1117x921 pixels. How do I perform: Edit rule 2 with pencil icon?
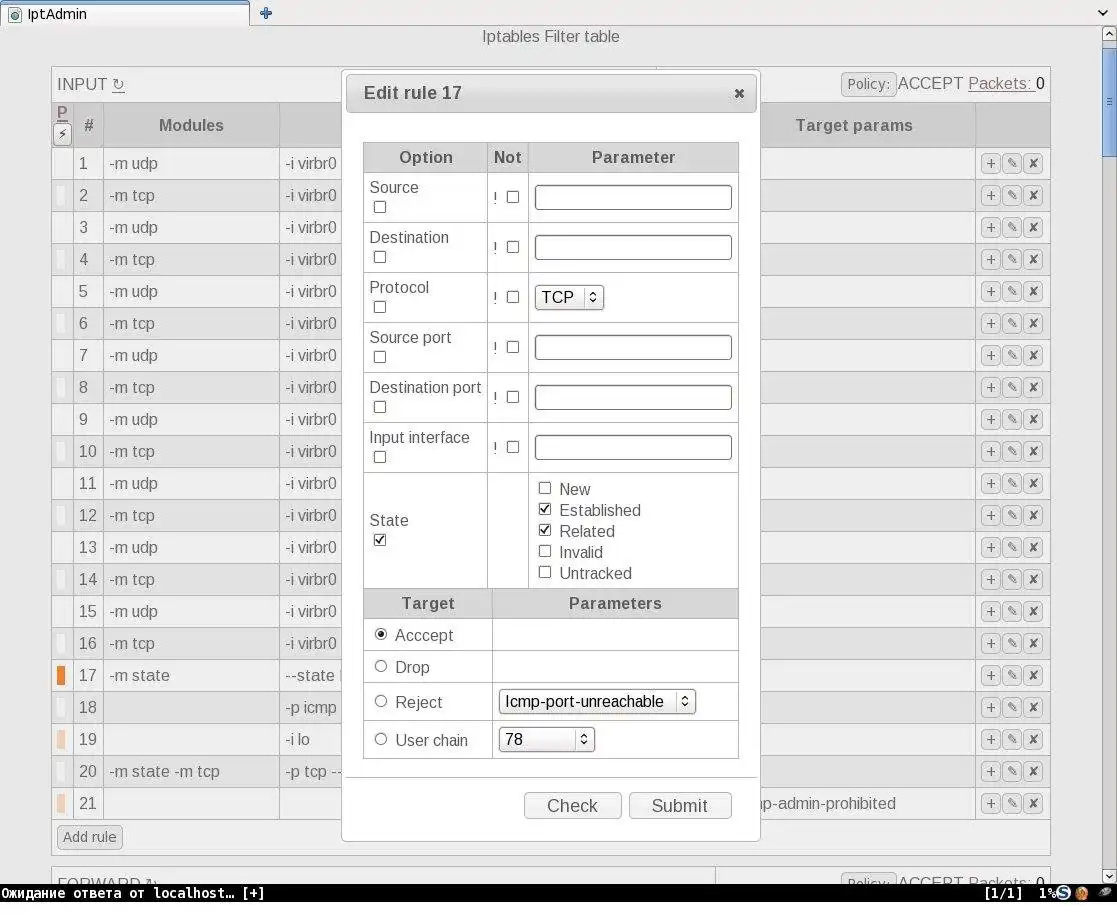[x=1012, y=195]
